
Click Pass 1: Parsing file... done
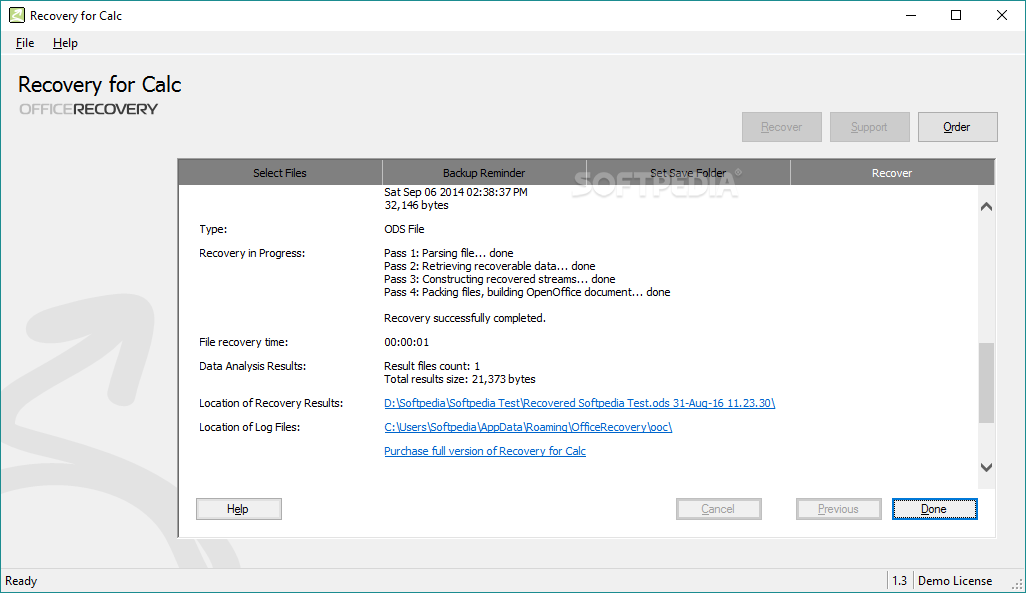coord(448,253)
